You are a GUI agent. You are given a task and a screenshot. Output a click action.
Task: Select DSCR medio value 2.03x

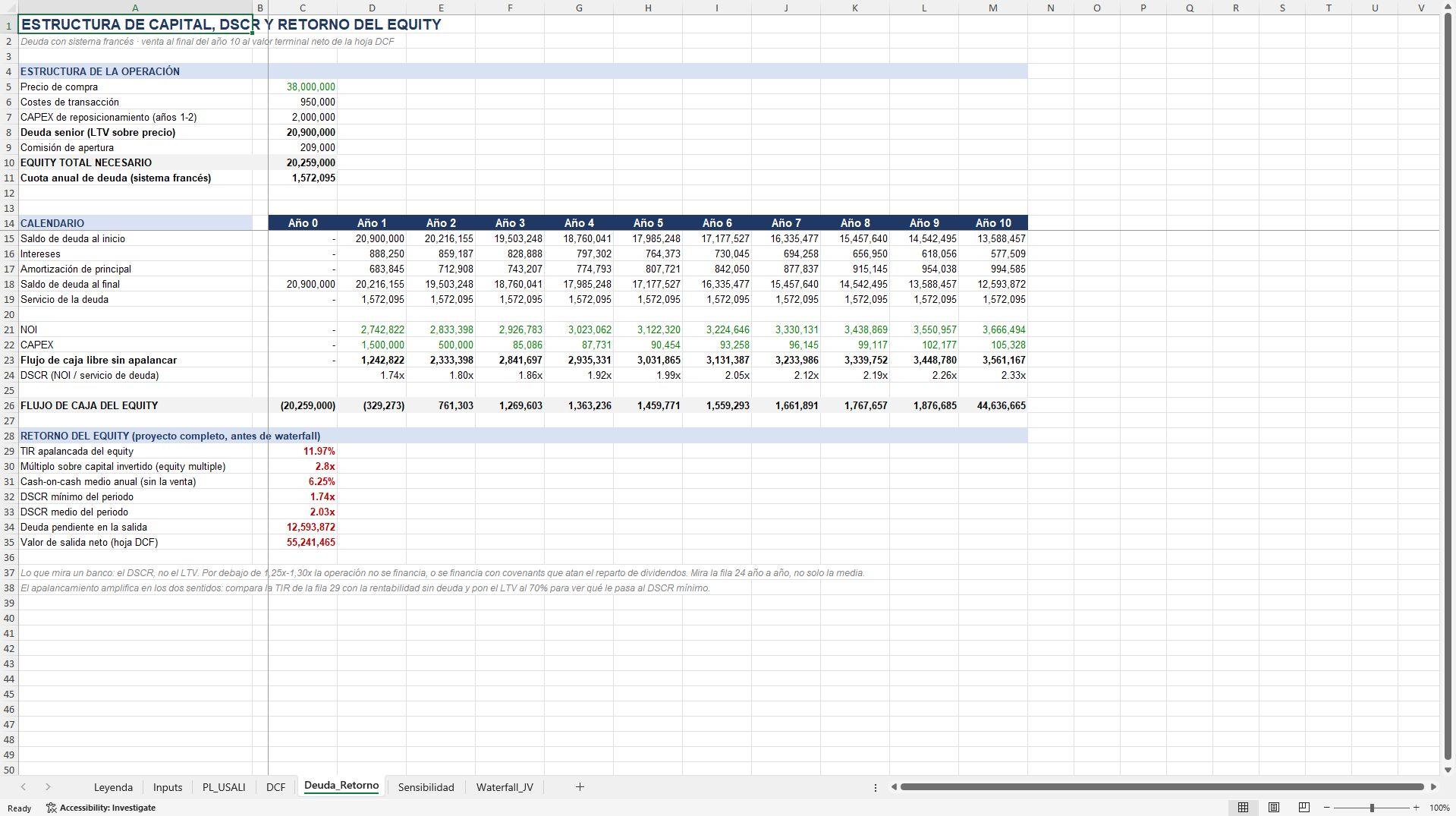tap(302, 512)
